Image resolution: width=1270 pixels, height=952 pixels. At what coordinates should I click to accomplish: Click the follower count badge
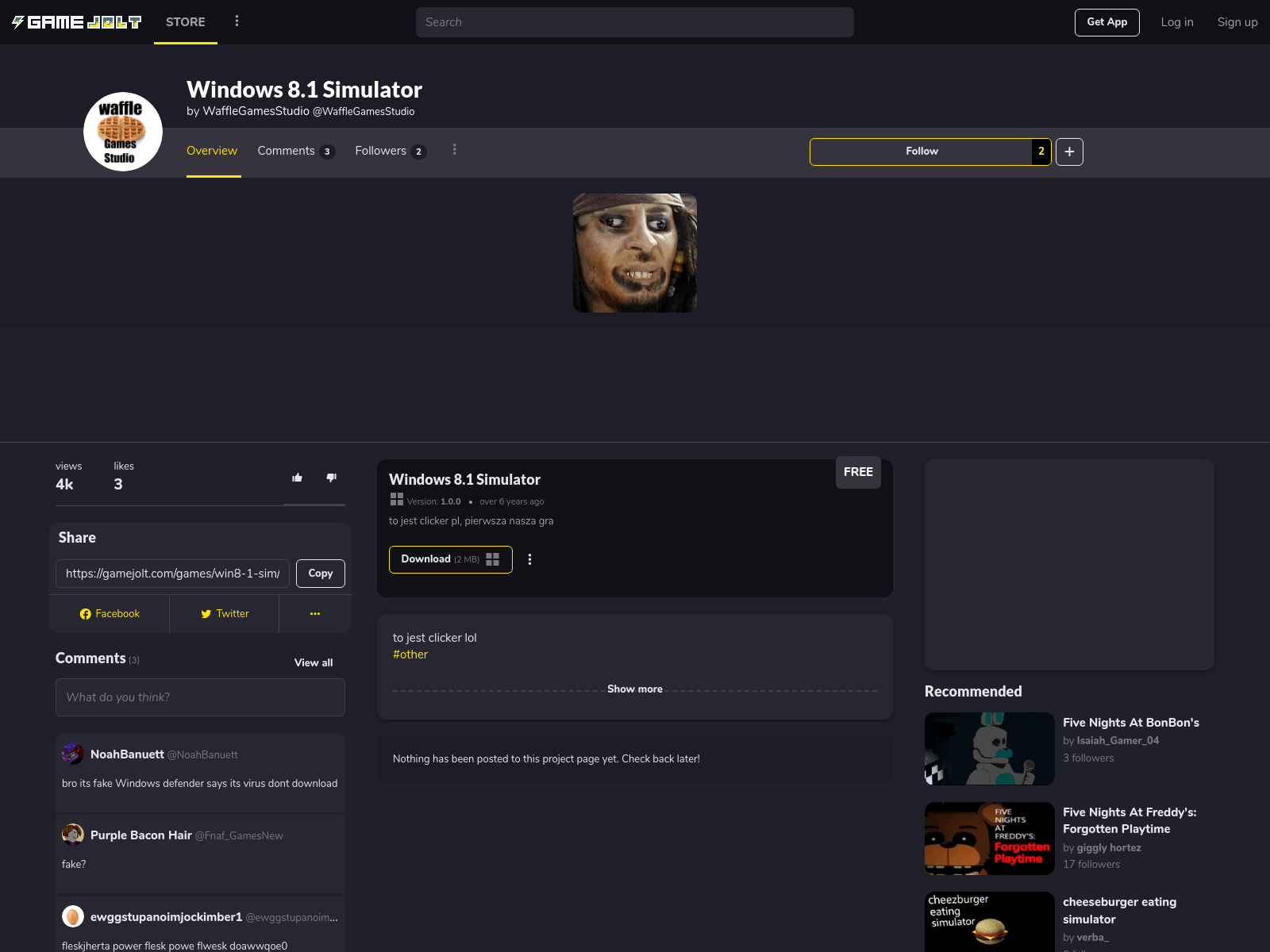1041,152
